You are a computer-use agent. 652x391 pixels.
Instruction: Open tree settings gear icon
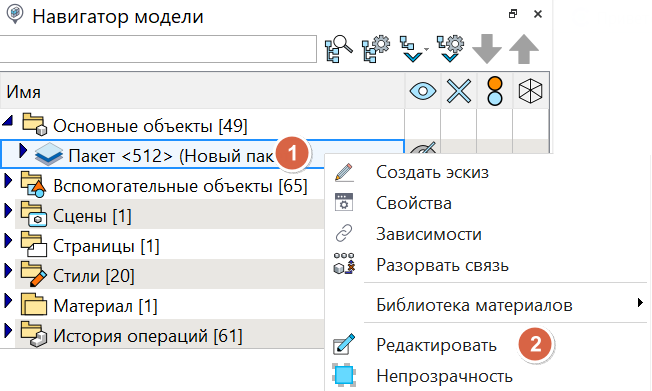pos(375,49)
